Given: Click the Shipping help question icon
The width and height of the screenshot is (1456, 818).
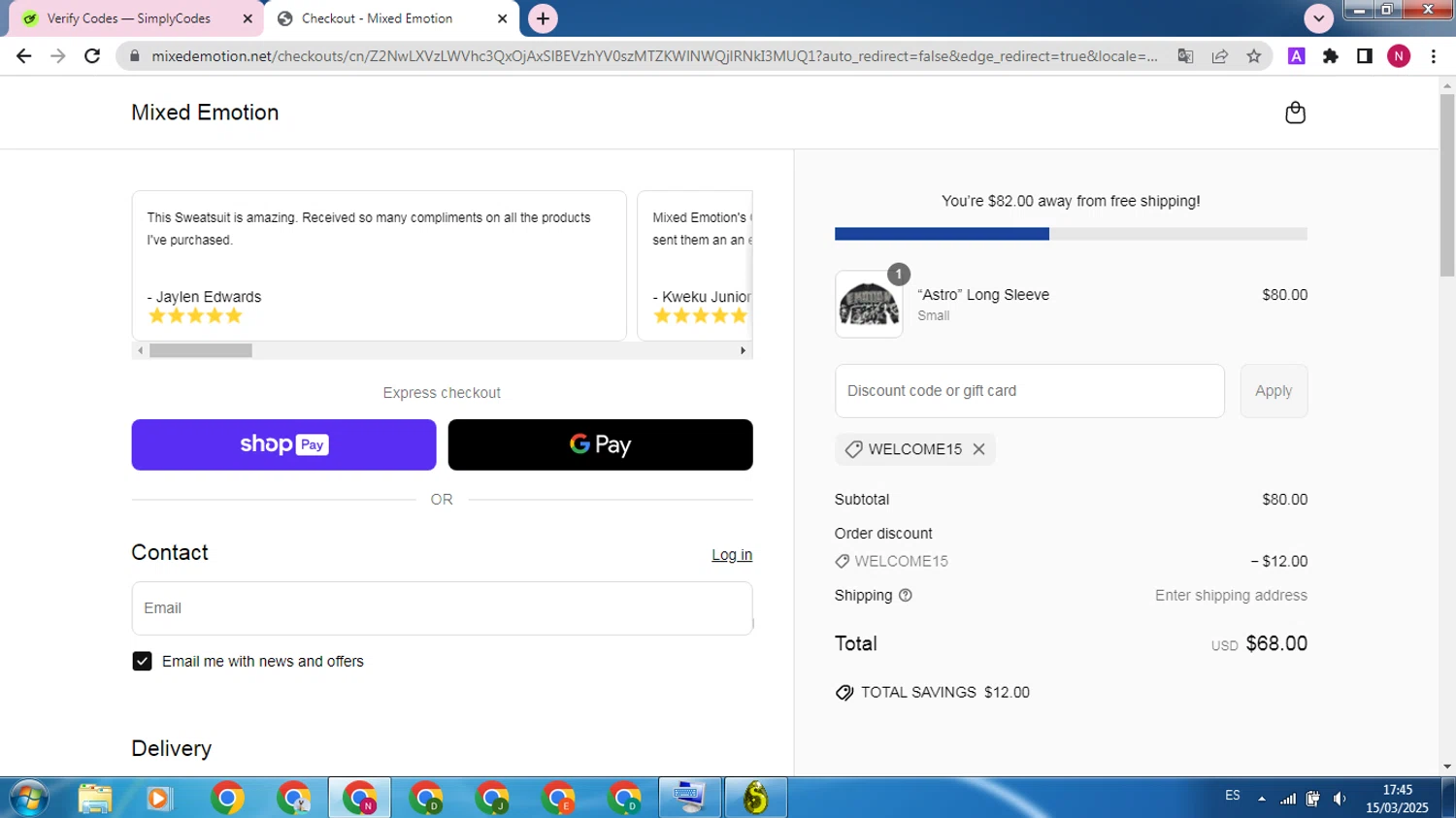Looking at the screenshot, I should (906, 596).
